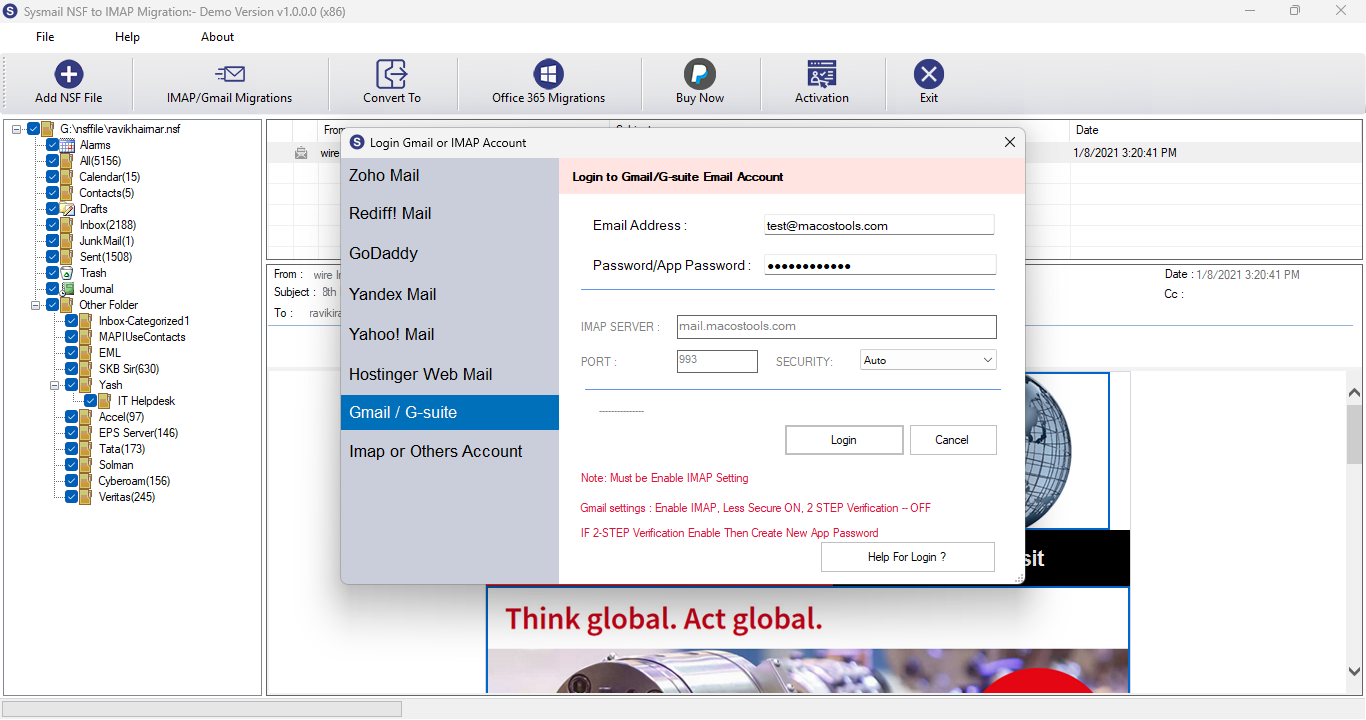Open the About menu
Screen dimensions: 1366x720
[x=217, y=37]
